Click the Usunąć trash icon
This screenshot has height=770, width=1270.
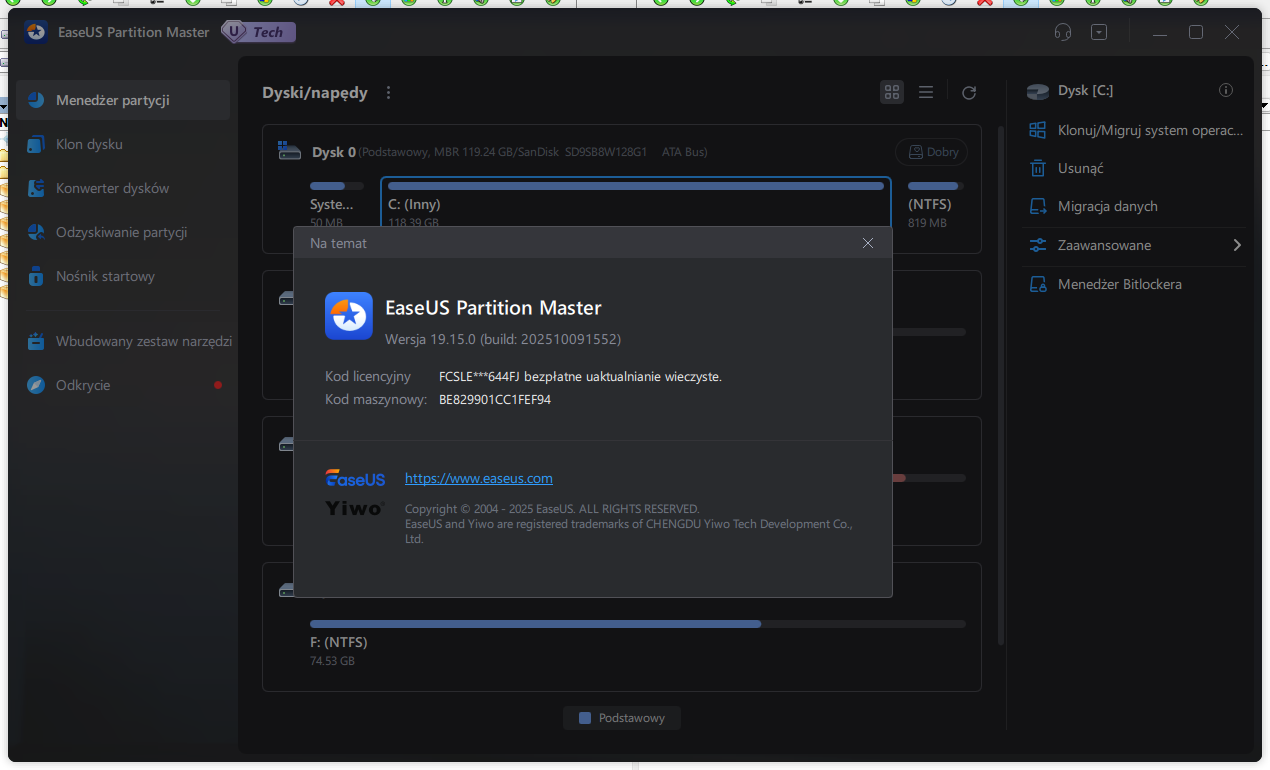click(1039, 168)
